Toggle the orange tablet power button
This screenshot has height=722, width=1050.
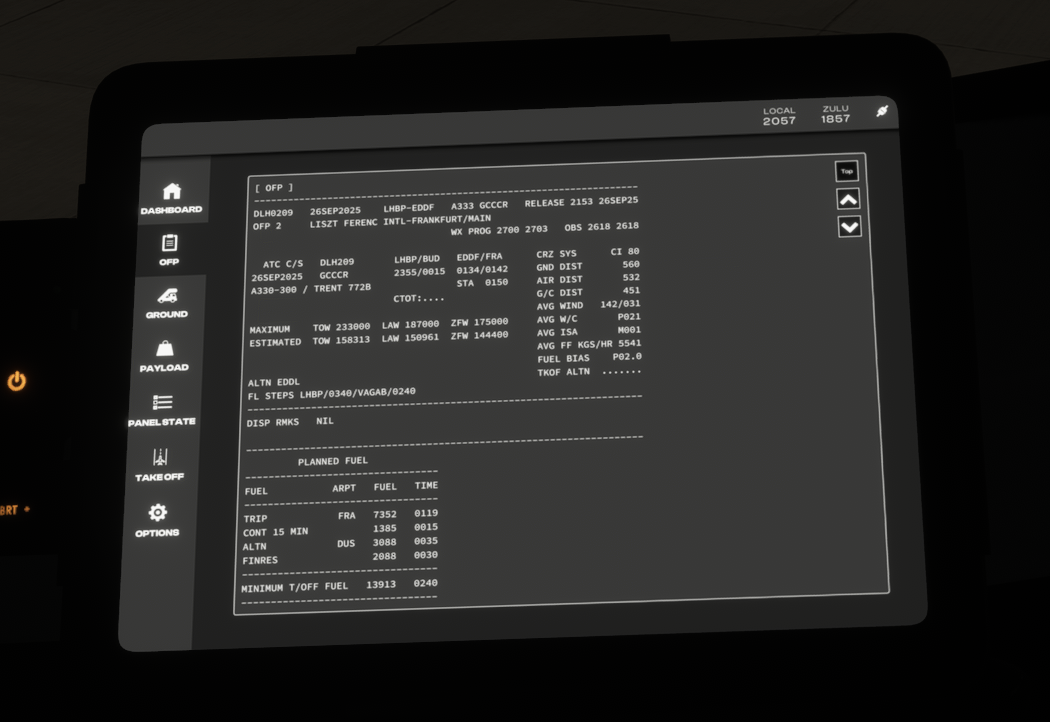tap(17, 381)
